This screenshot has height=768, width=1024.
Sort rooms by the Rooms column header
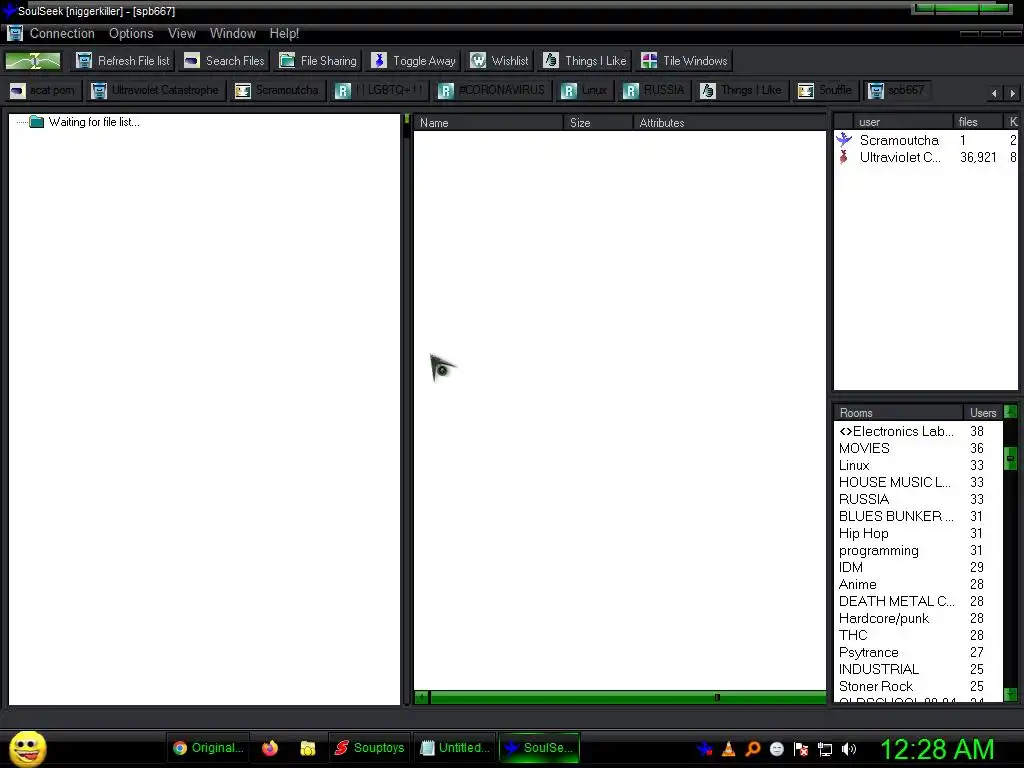pyautogui.click(x=898, y=413)
